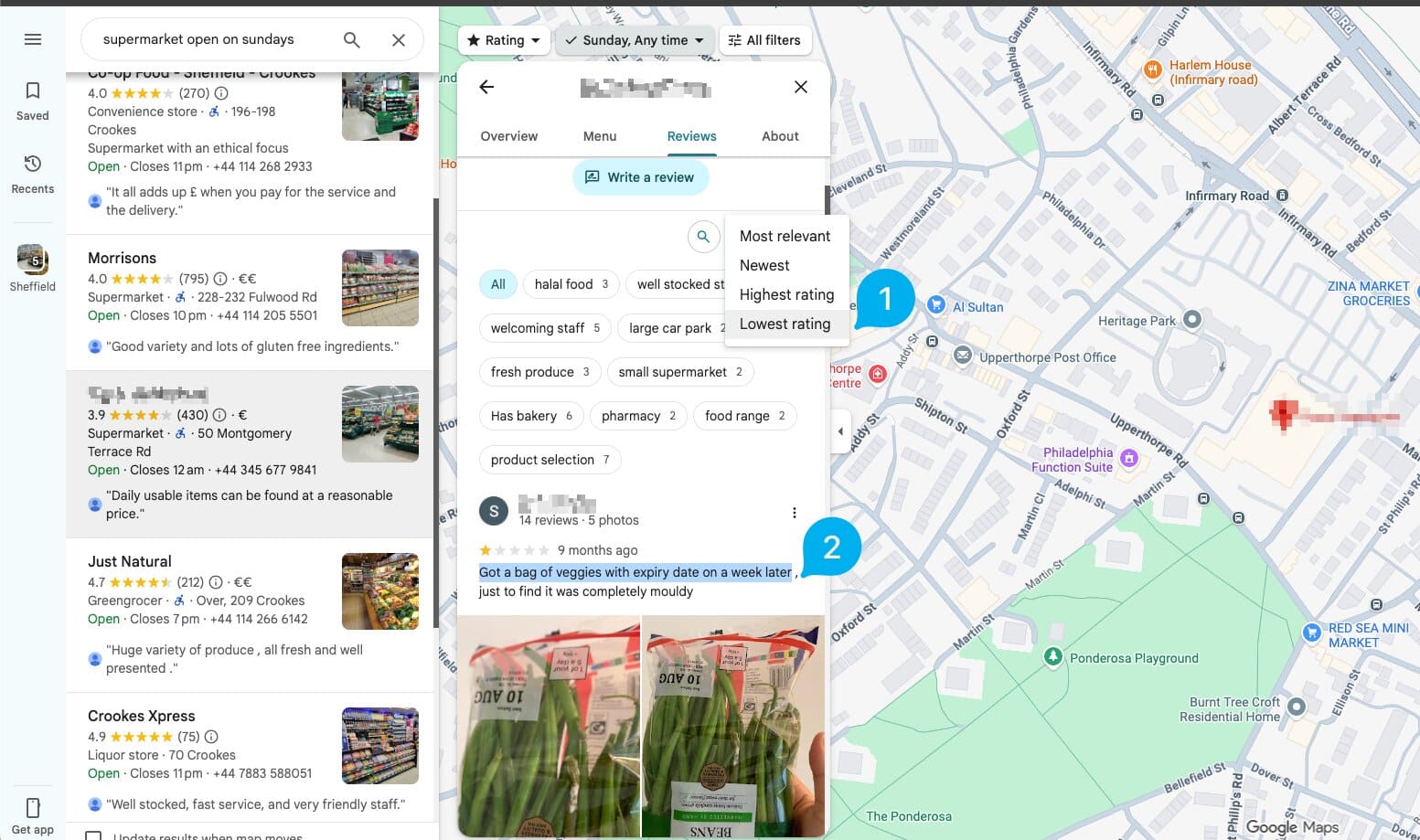
Task: Sort reviews by Most relevant
Action: pyautogui.click(x=785, y=236)
